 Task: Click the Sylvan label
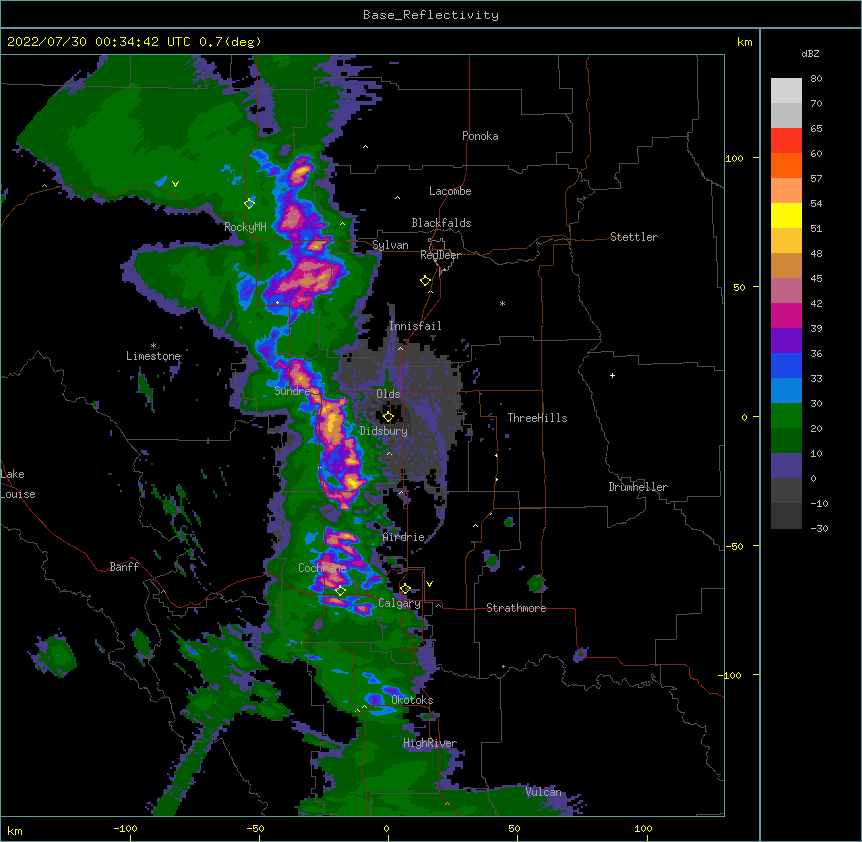click(390, 245)
